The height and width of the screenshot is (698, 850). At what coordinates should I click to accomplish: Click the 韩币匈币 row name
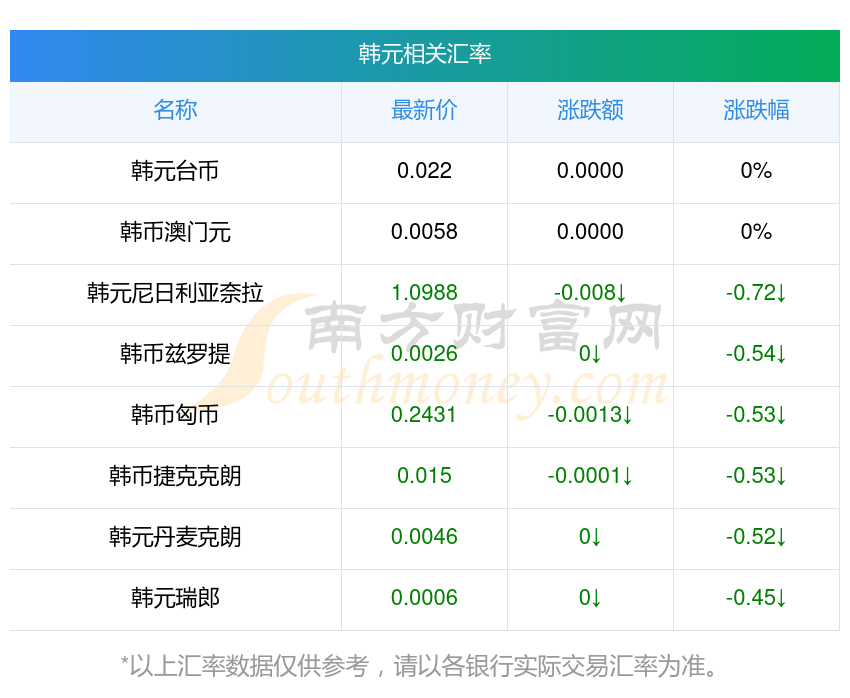[x=175, y=415]
